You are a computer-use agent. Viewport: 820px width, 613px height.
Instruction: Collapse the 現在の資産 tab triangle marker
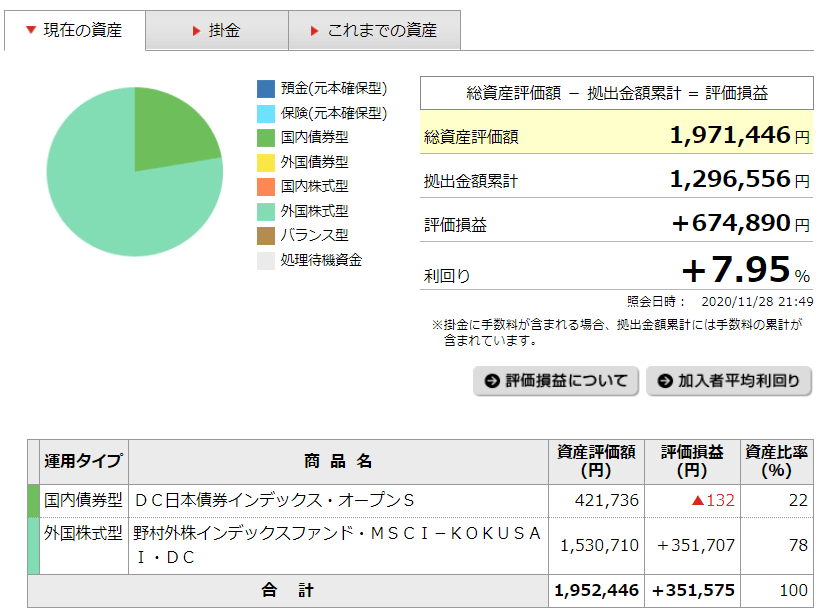pyautogui.click(x=30, y=29)
